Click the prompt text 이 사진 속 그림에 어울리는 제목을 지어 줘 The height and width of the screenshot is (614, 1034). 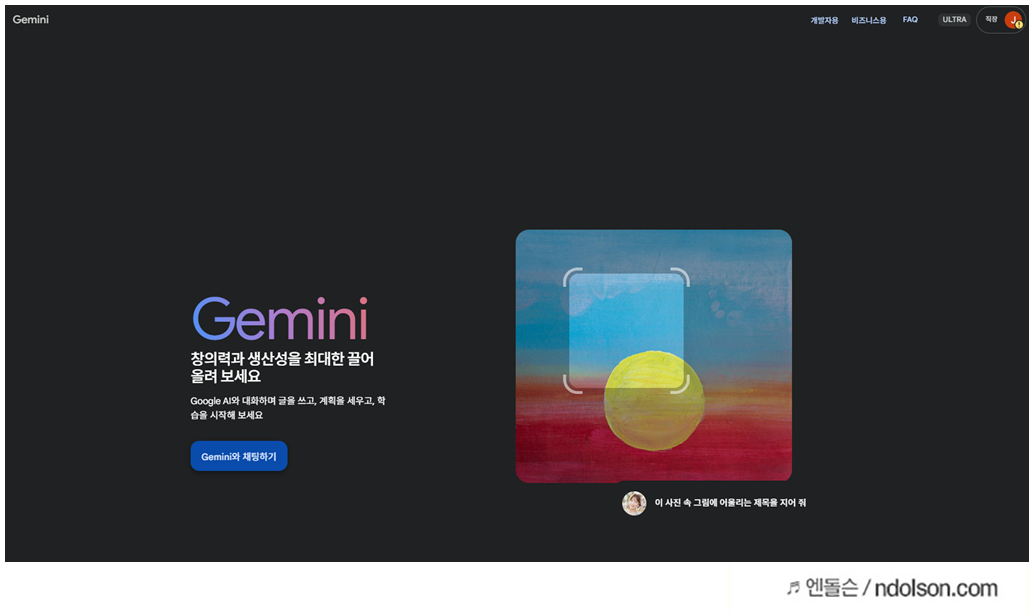(730, 503)
